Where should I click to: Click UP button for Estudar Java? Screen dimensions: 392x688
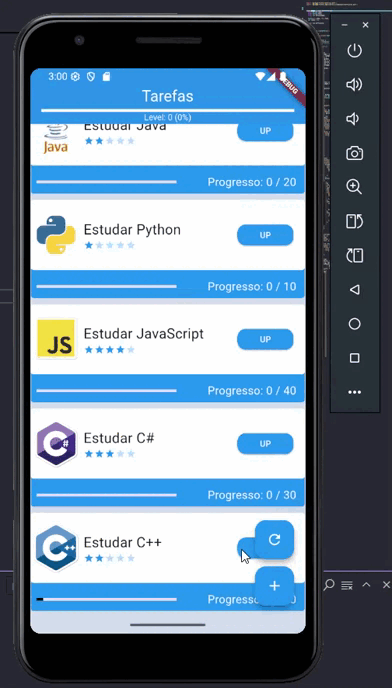[265, 132]
